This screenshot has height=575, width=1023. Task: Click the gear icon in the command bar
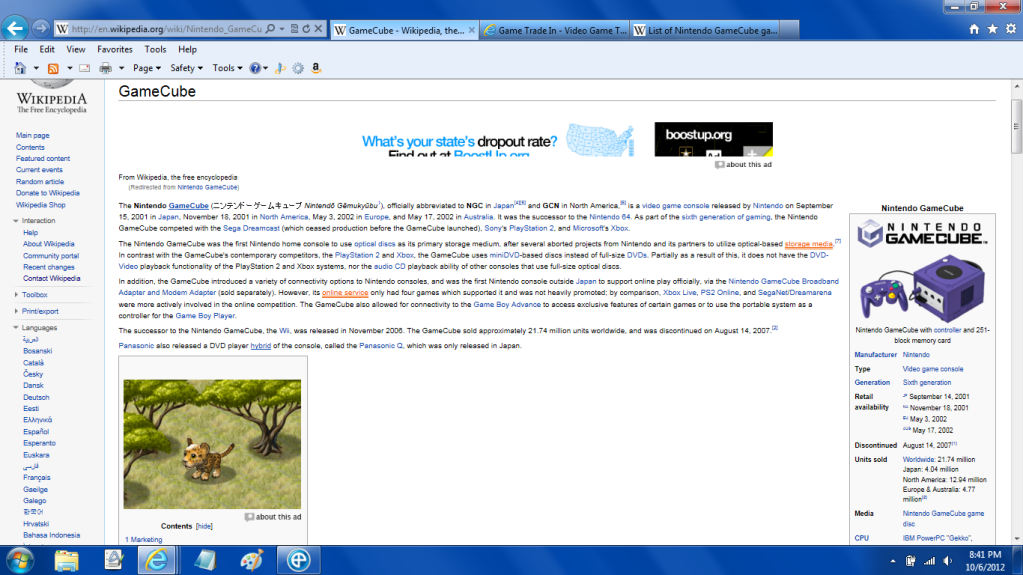[x=298, y=68]
